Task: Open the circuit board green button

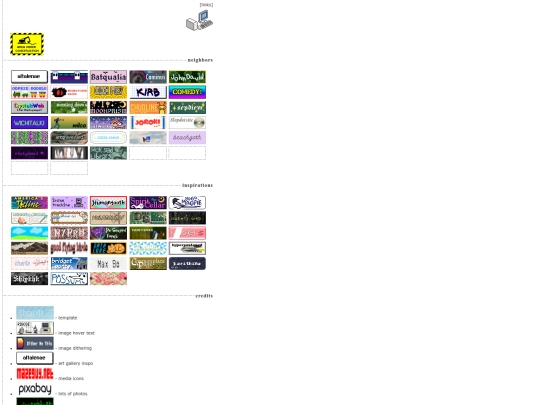Action: (x=148, y=218)
